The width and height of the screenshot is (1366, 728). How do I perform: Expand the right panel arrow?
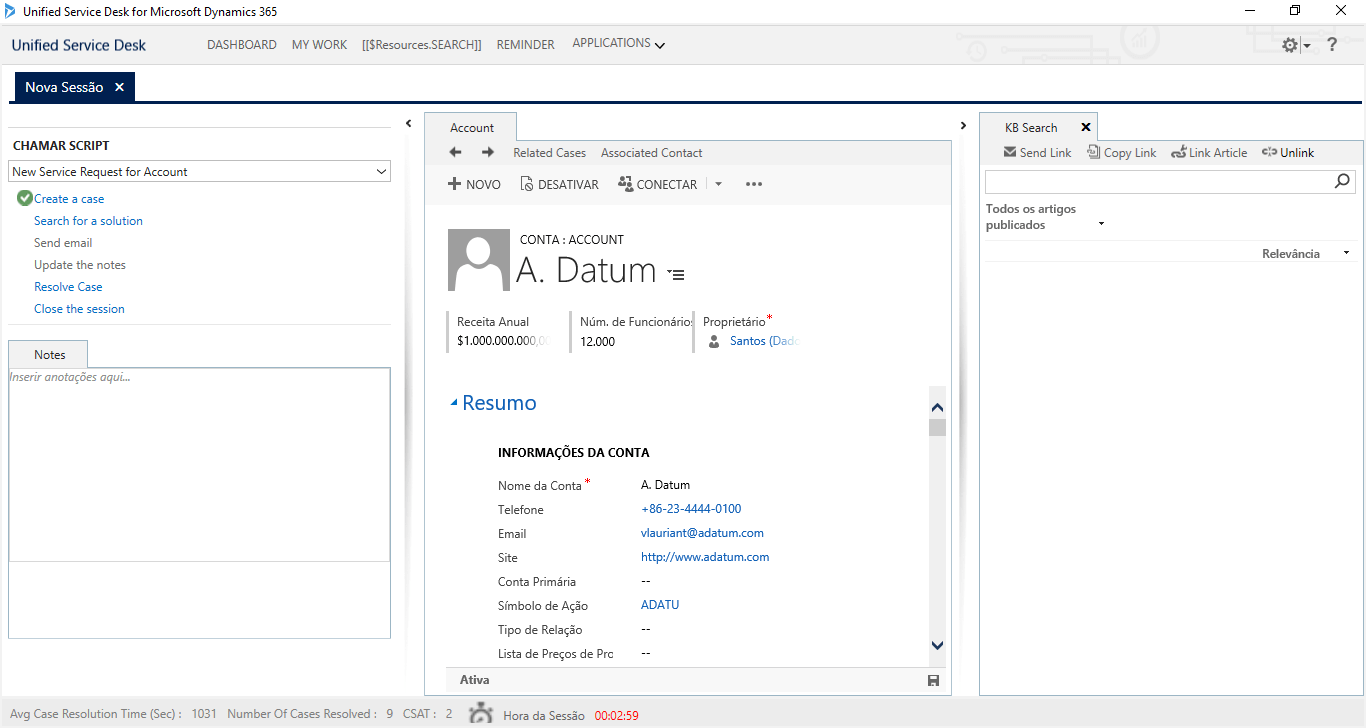pos(963,126)
